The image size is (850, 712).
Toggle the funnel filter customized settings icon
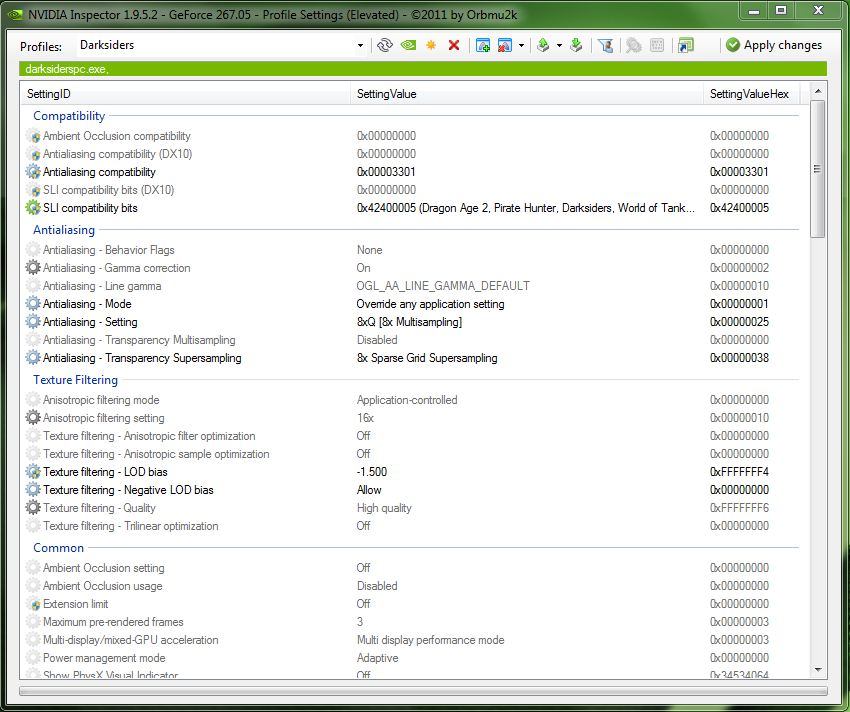click(x=606, y=46)
